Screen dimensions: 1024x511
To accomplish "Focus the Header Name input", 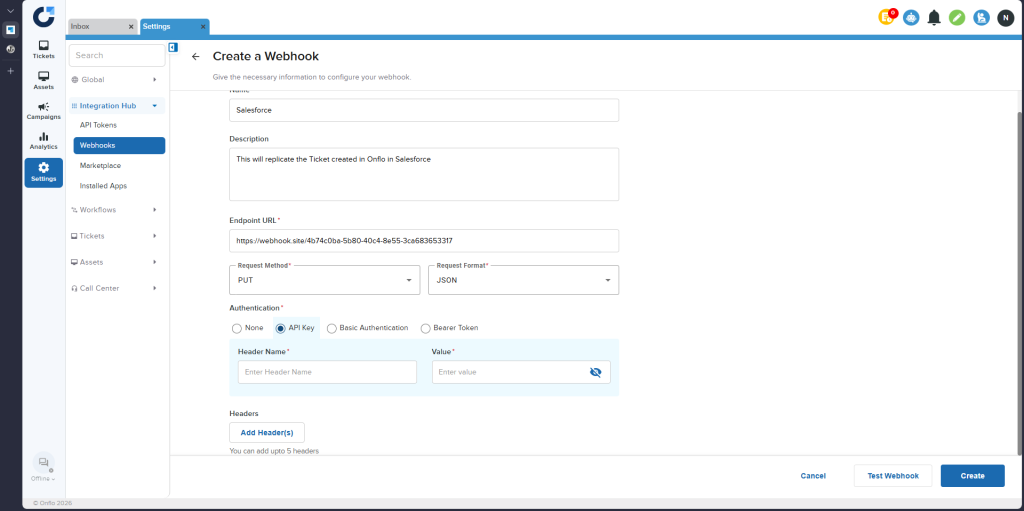I will [x=327, y=372].
